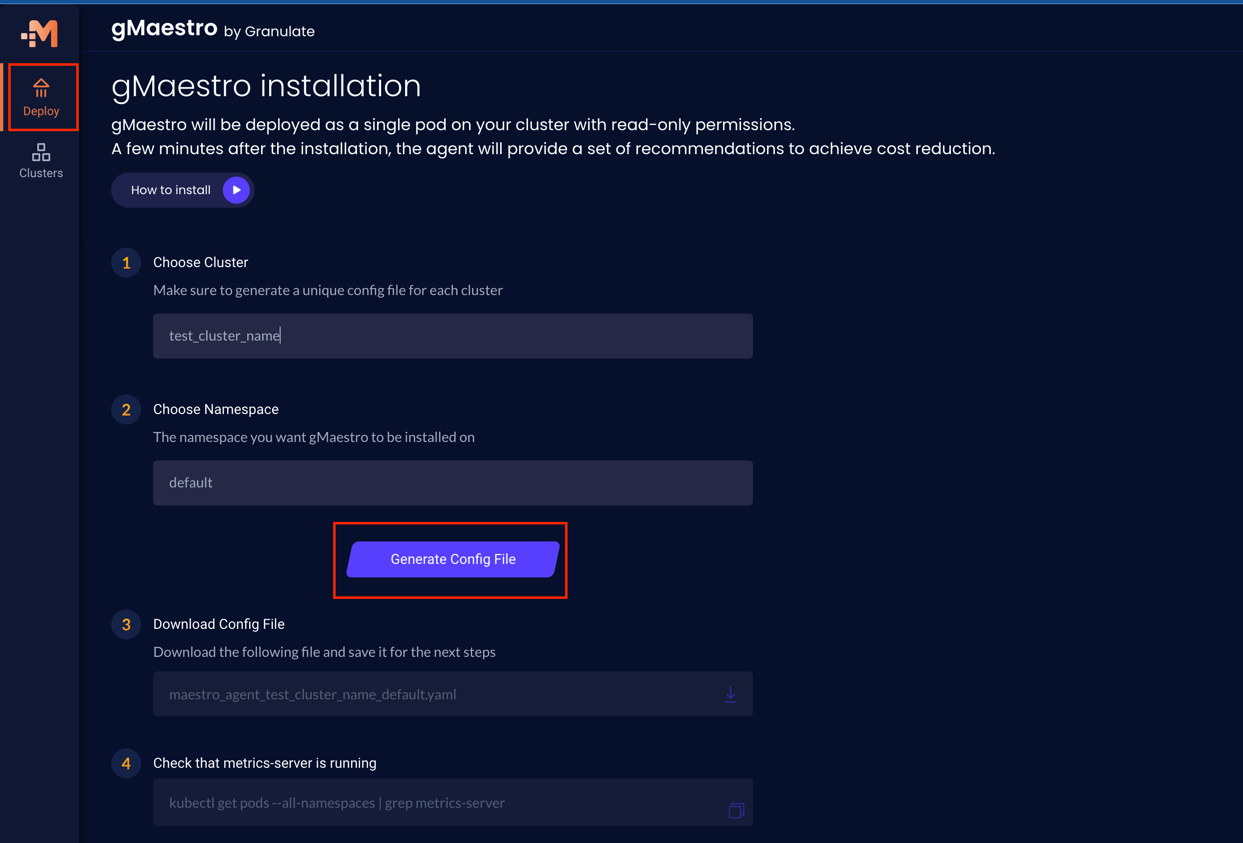Copy the kubectl get pods command
The height and width of the screenshot is (843, 1243).
736,811
